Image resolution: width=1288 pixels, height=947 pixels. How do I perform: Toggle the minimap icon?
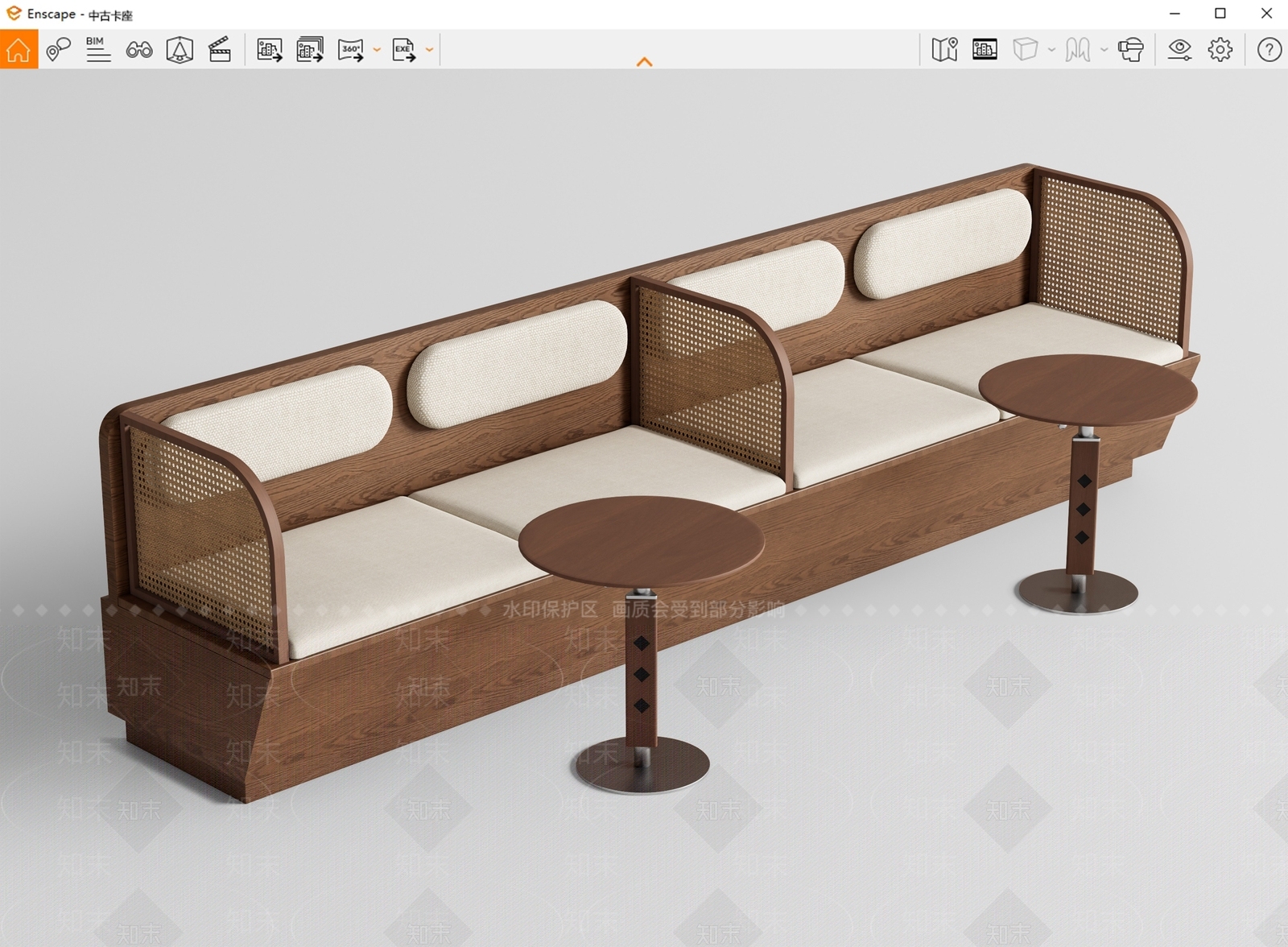[x=944, y=50]
